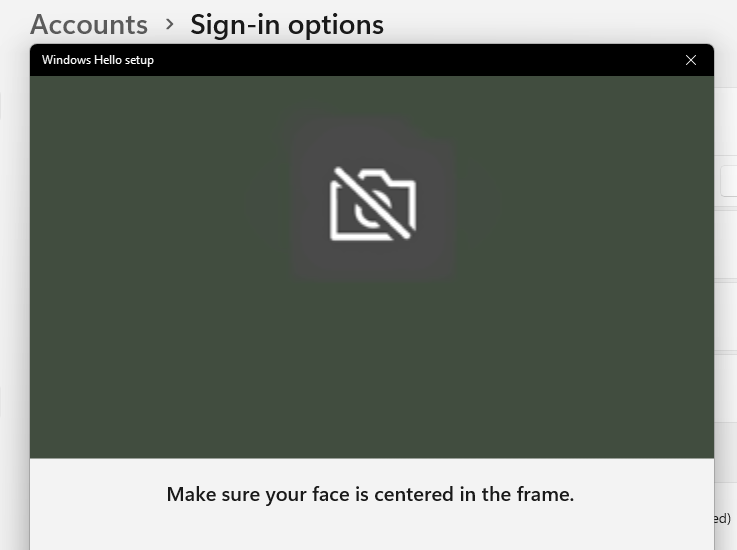Click the black title bar of the dialog
Image resolution: width=737 pixels, height=550 pixels.
click(x=372, y=60)
